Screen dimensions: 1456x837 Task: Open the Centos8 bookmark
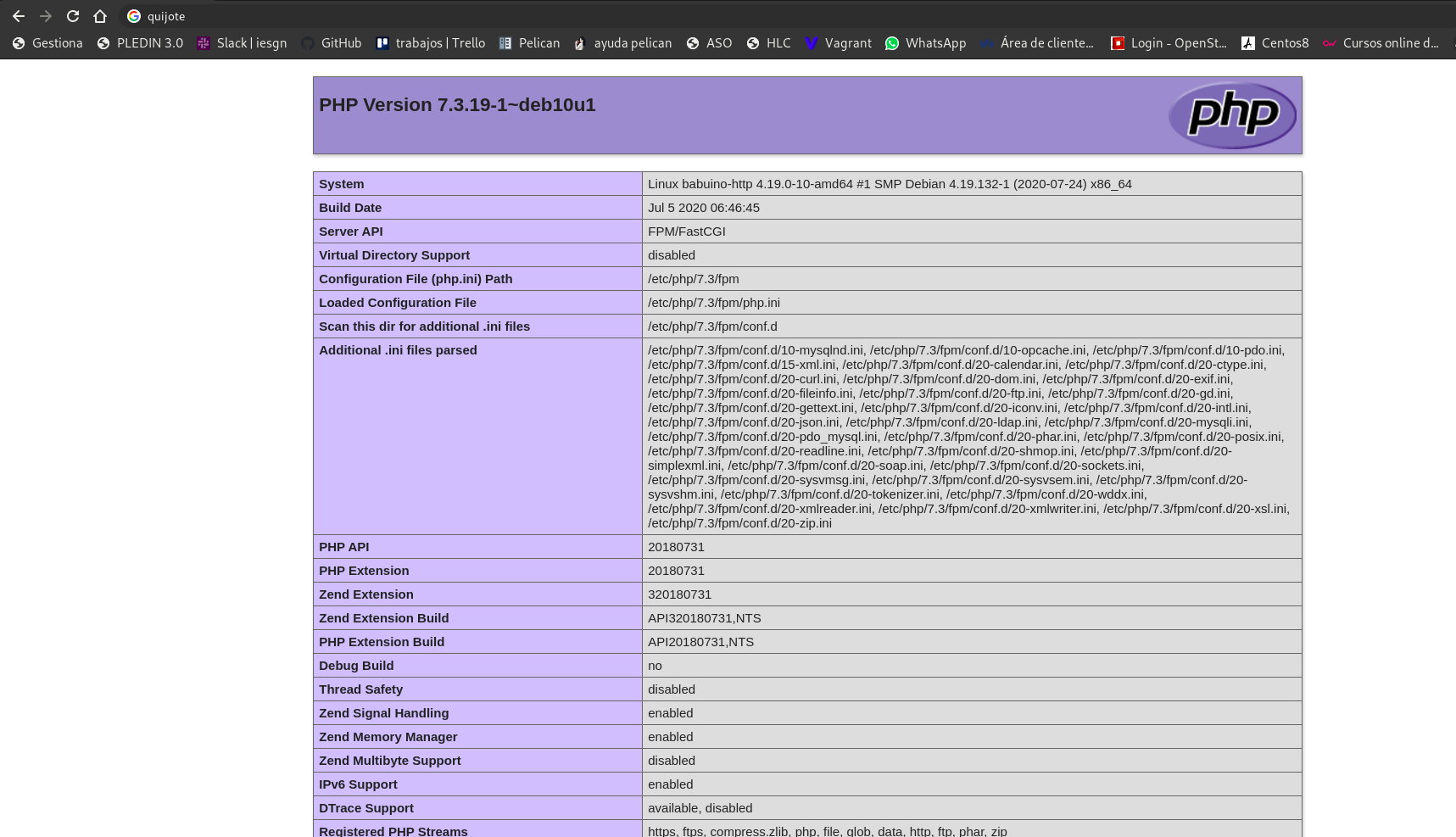coord(1275,43)
